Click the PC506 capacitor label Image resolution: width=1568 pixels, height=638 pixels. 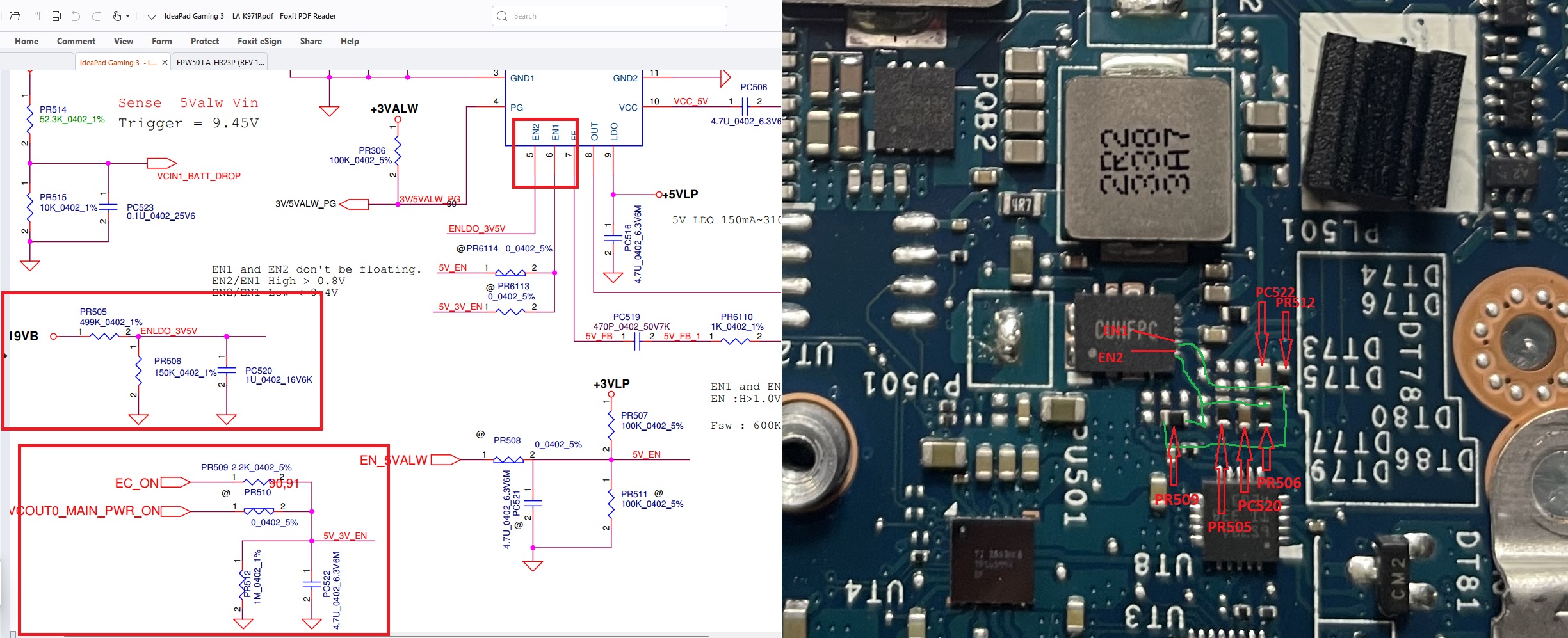754,87
